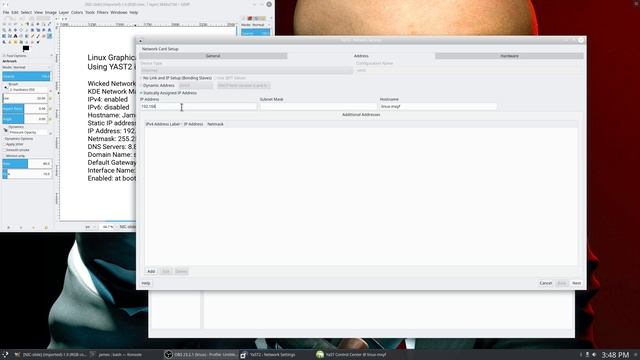Open the DHCP dropdown beside Dynamic Address

pyautogui.click(x=196, y=85)
